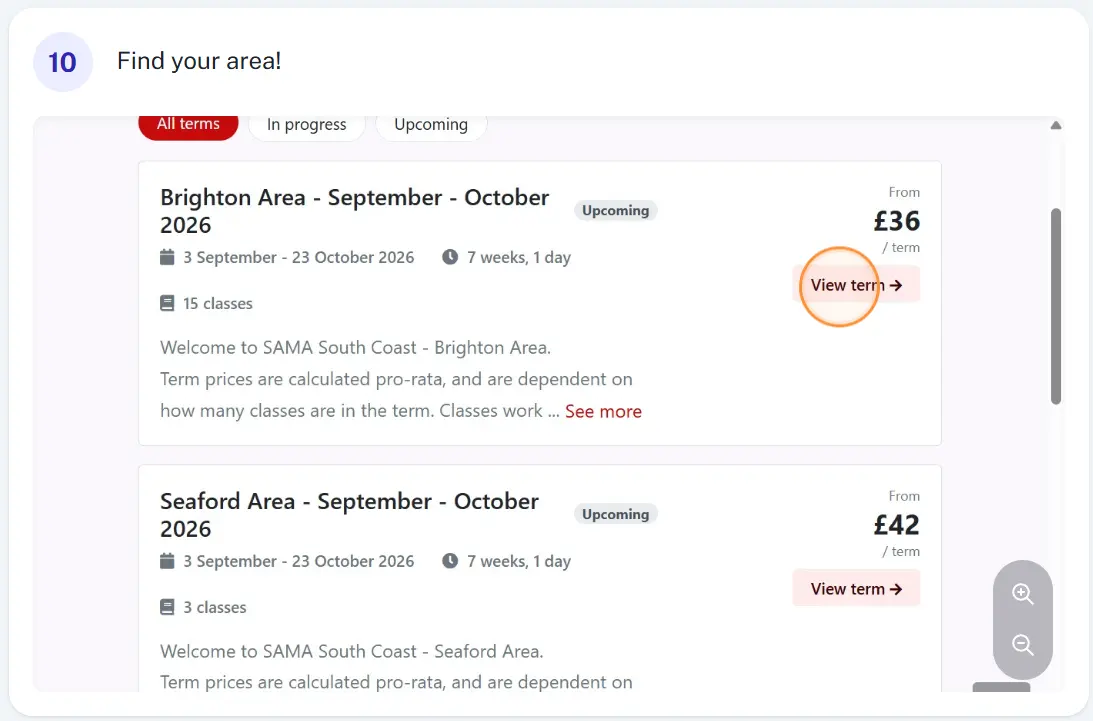1093x721 pixels.
Task: Click the calendar icon in the Seaford Area card
Action: click(167, 561)
